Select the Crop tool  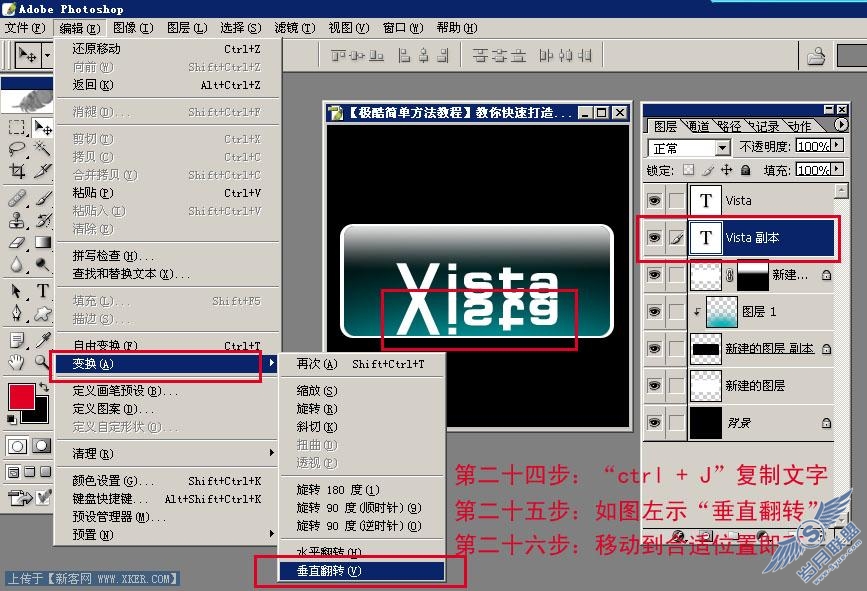point(17,171)
